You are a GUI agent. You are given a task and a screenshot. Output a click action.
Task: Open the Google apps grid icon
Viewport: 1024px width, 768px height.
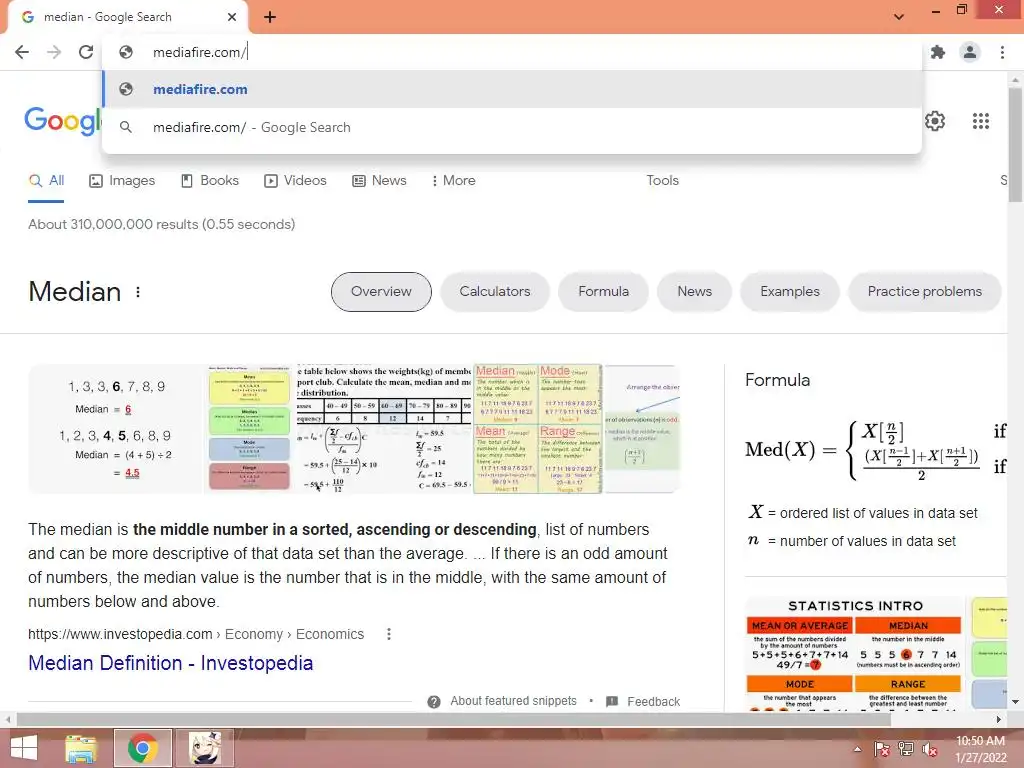tap(981, 121)
